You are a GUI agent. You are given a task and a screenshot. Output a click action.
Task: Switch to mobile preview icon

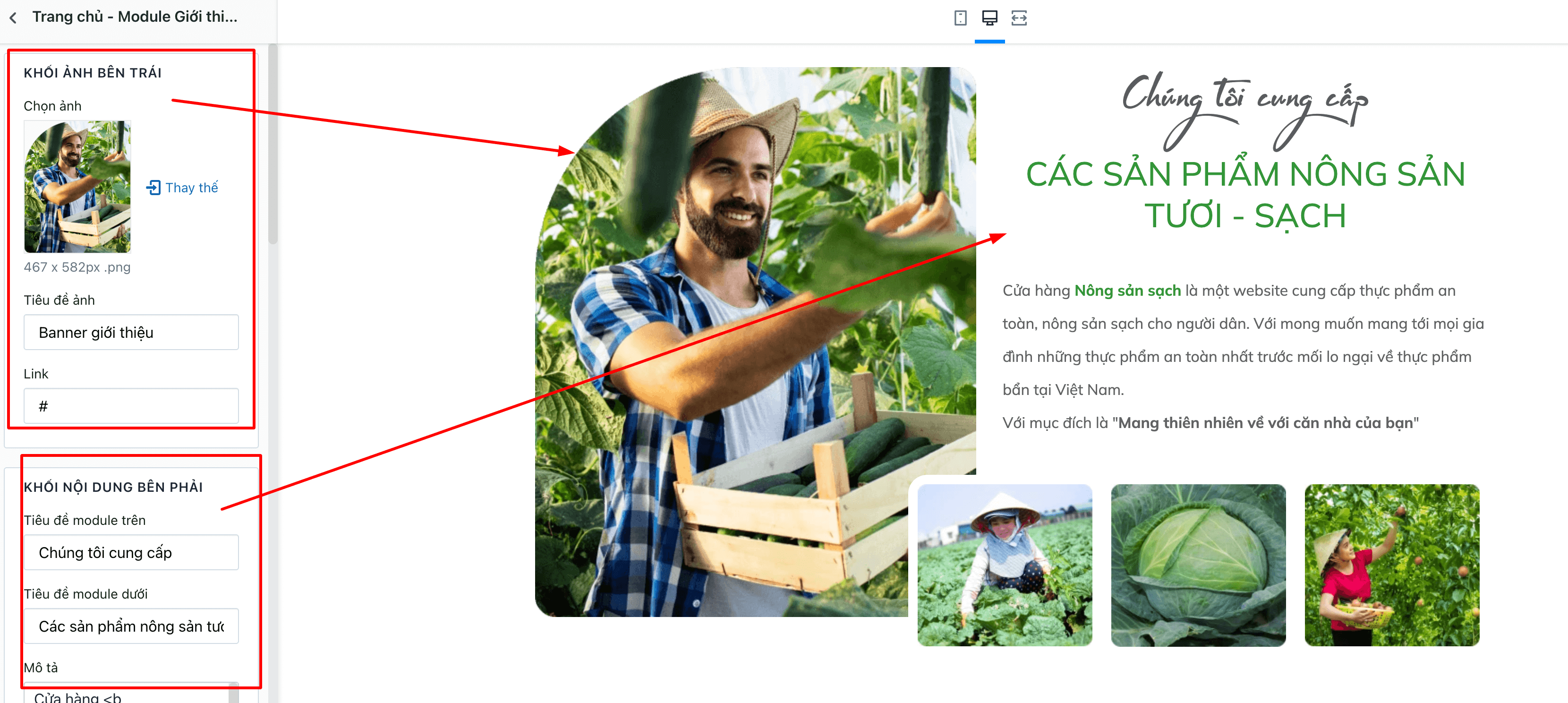point(960,18)
